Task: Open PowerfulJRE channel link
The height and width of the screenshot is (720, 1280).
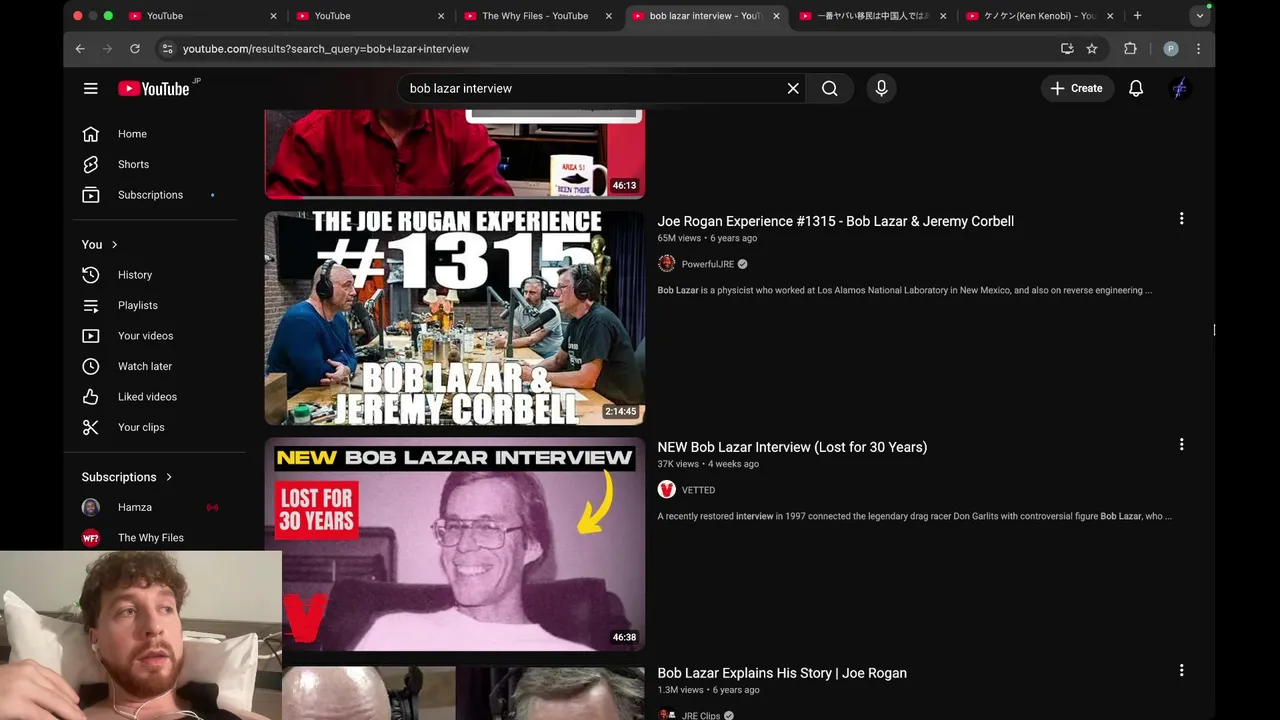Action: pos(707,264)
